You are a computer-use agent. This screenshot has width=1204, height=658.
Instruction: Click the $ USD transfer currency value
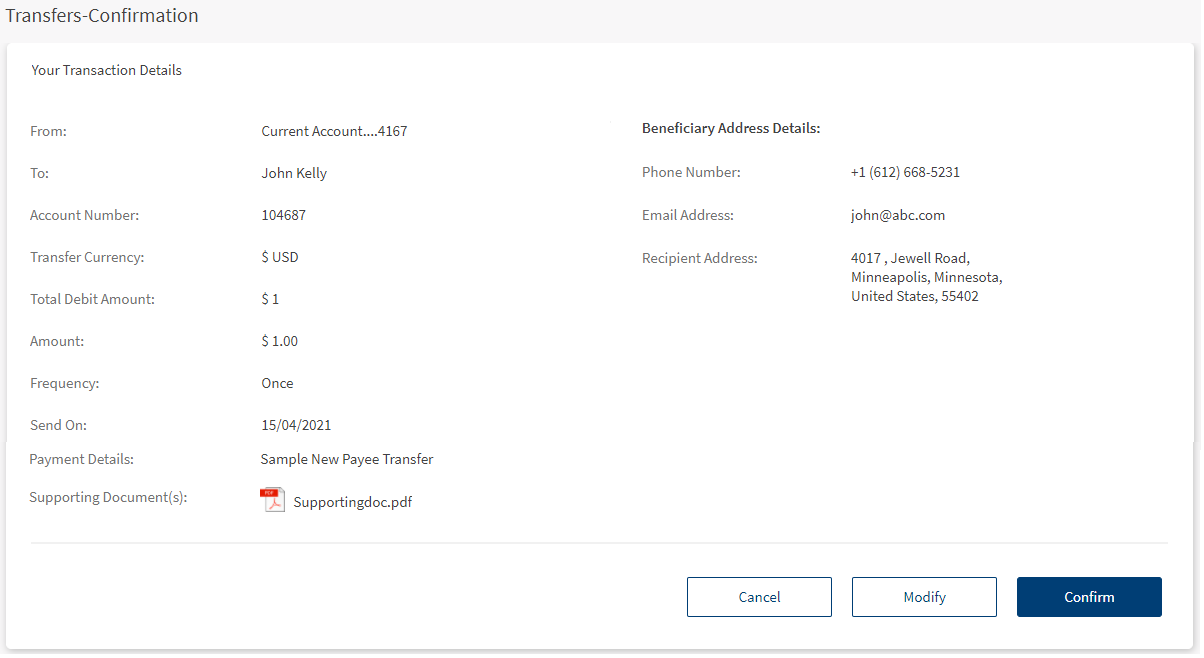280,257
